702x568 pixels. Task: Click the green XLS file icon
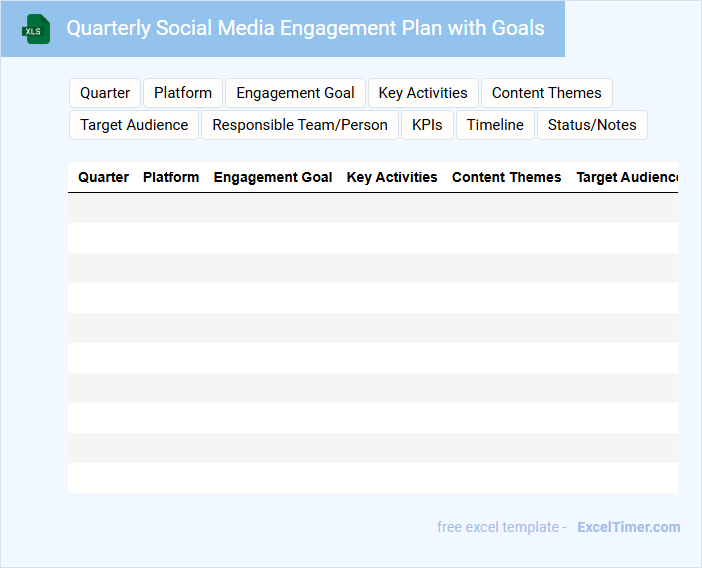37,29
